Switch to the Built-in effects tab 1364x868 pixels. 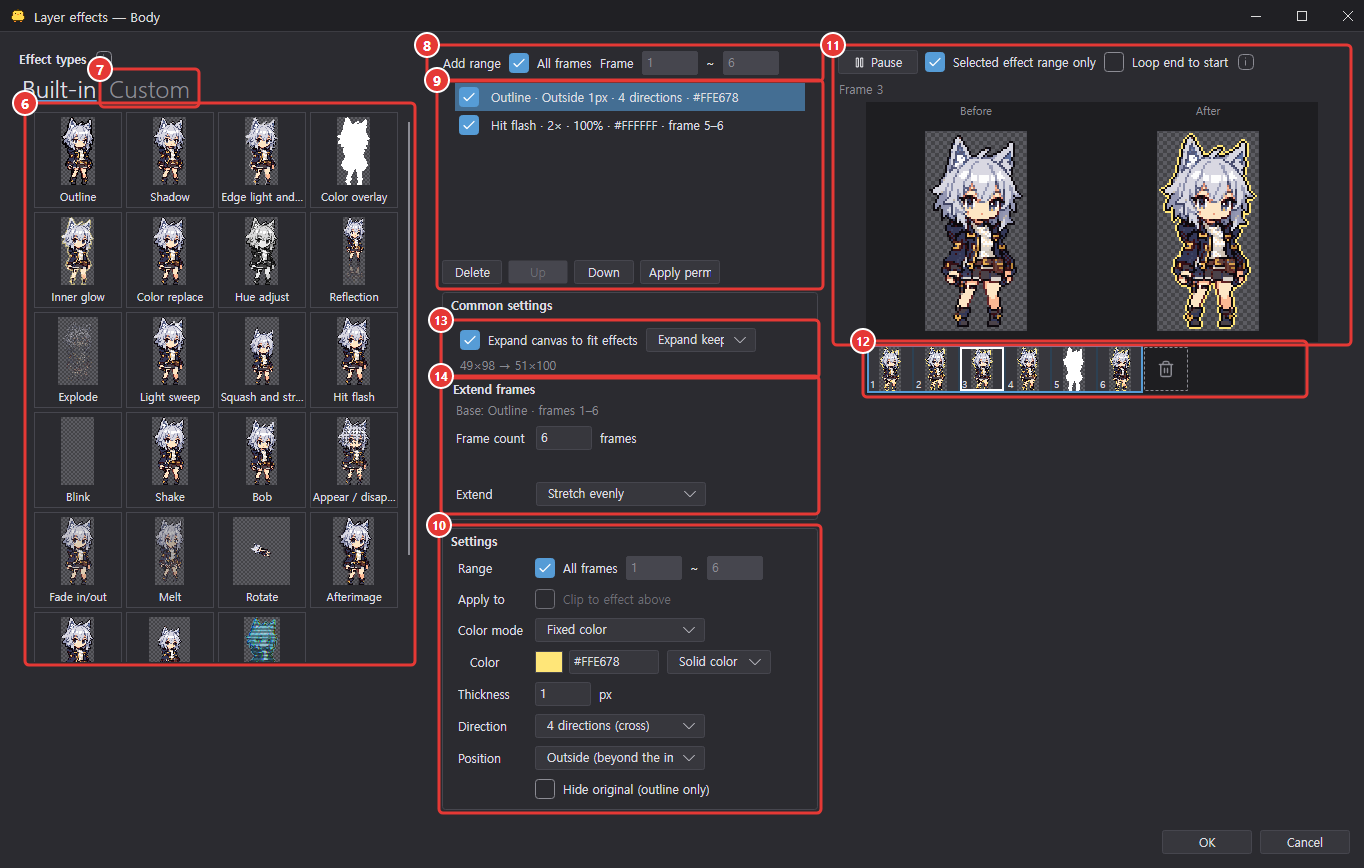click(x=59, y=90)
